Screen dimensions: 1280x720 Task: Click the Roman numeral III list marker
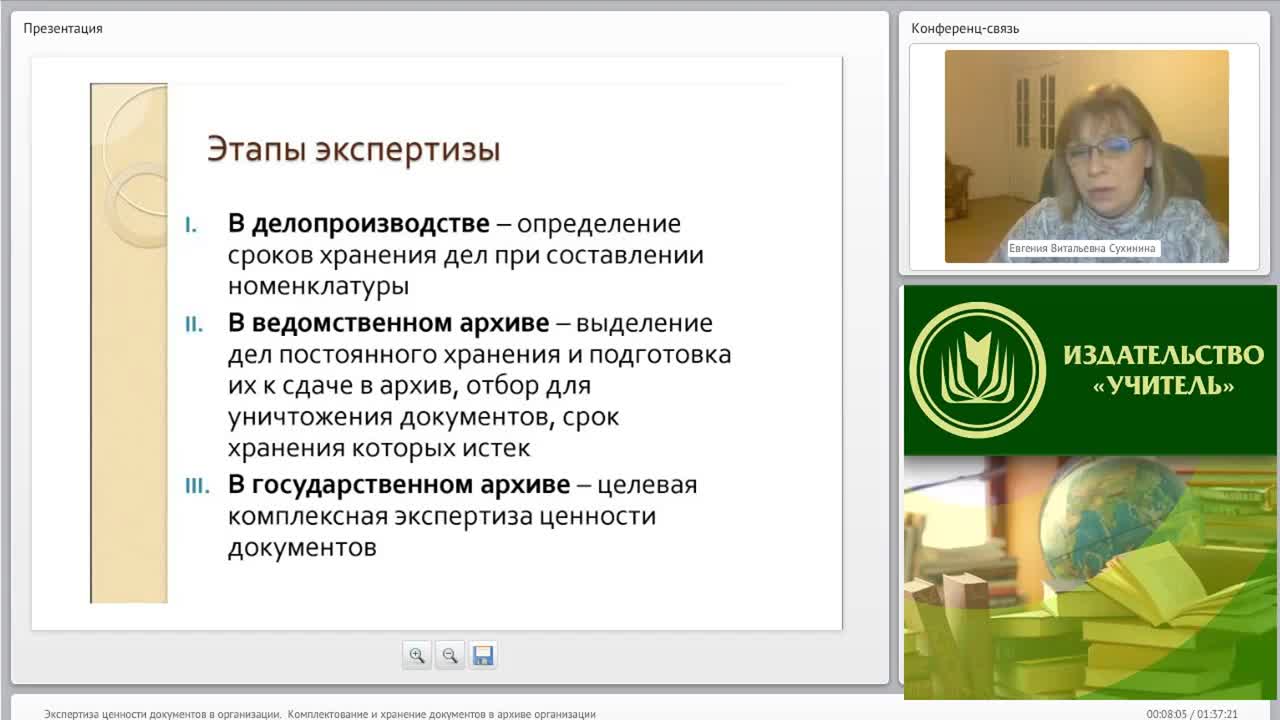click(197, 486)
